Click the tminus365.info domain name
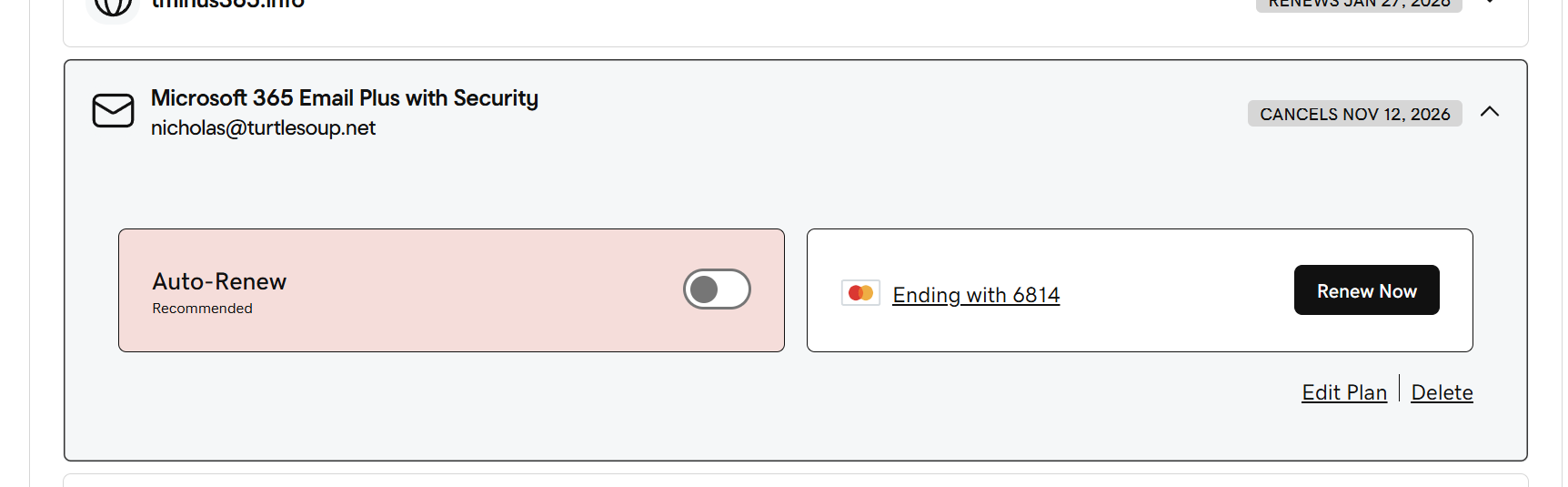Screen dimensions: 1568x487 pyautogui.click(x=227, y=5)
